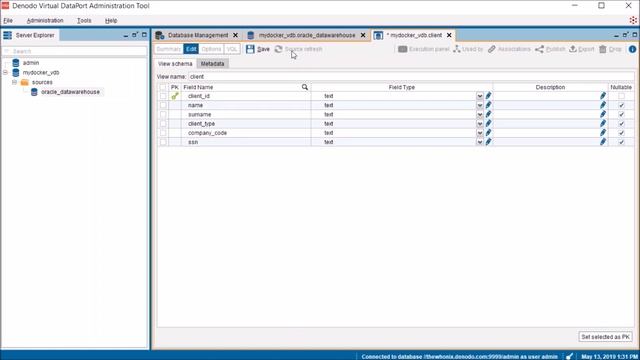Switch to mydocker_vdb.oracle_datawarehouse tab
The image size is (640, 360).
(307, 36)
